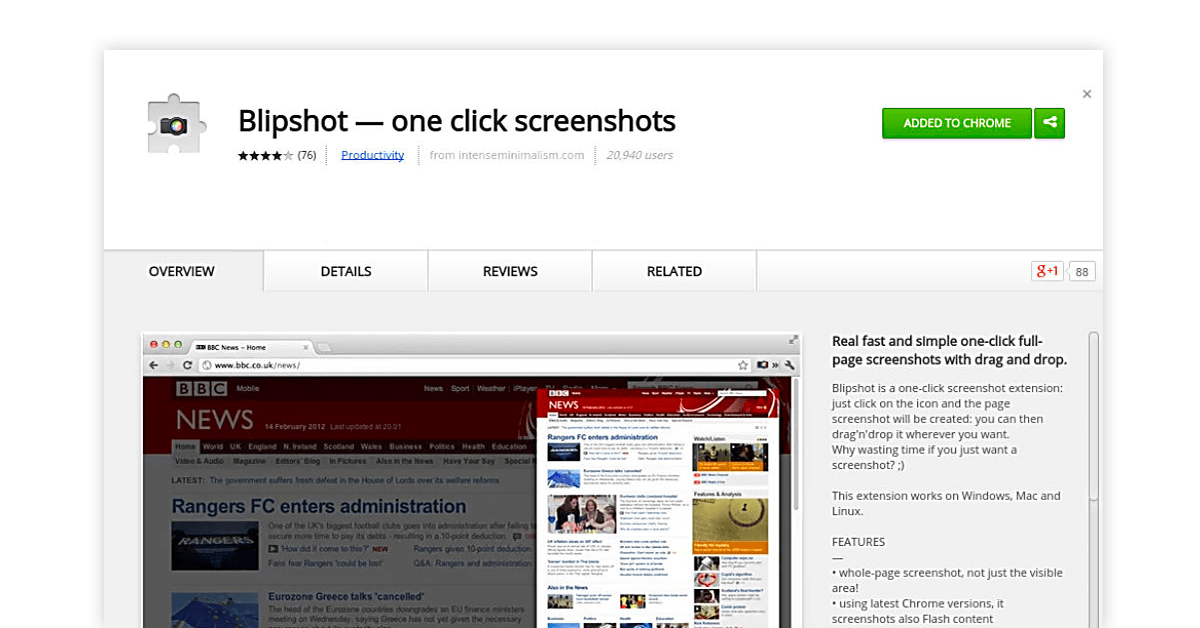Click the star rating for Blipshot

(265, 155)
